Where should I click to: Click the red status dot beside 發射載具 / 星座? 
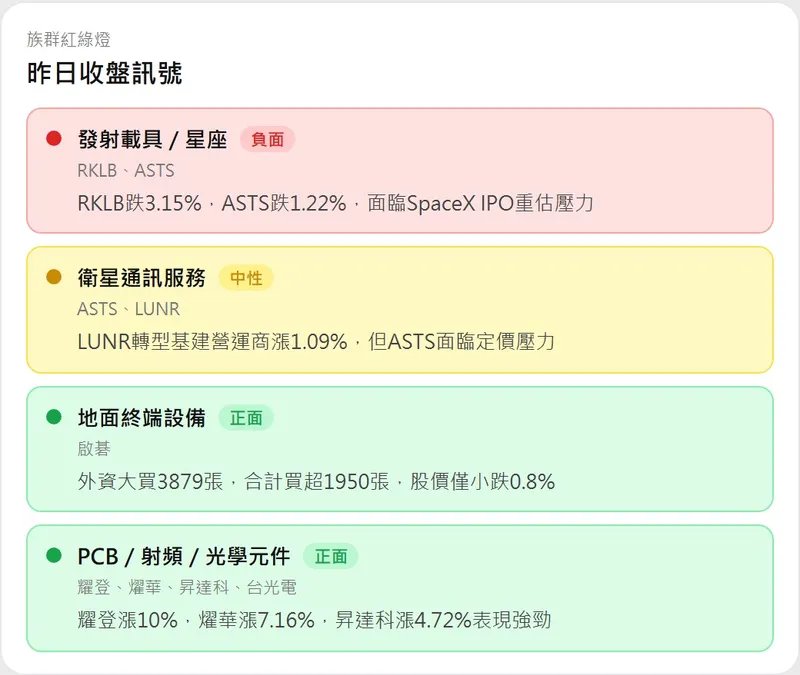coord(54,139)
